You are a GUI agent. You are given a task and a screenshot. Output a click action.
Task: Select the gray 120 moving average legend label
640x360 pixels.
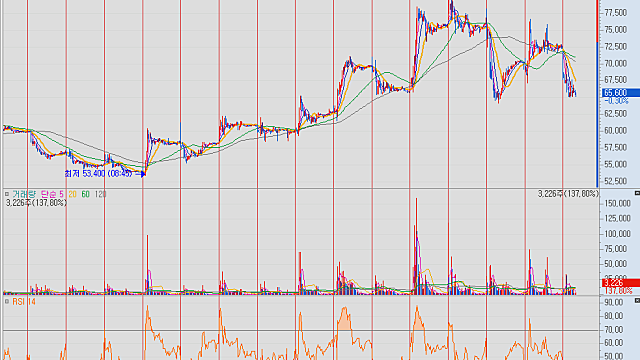[x=100, y=194]
